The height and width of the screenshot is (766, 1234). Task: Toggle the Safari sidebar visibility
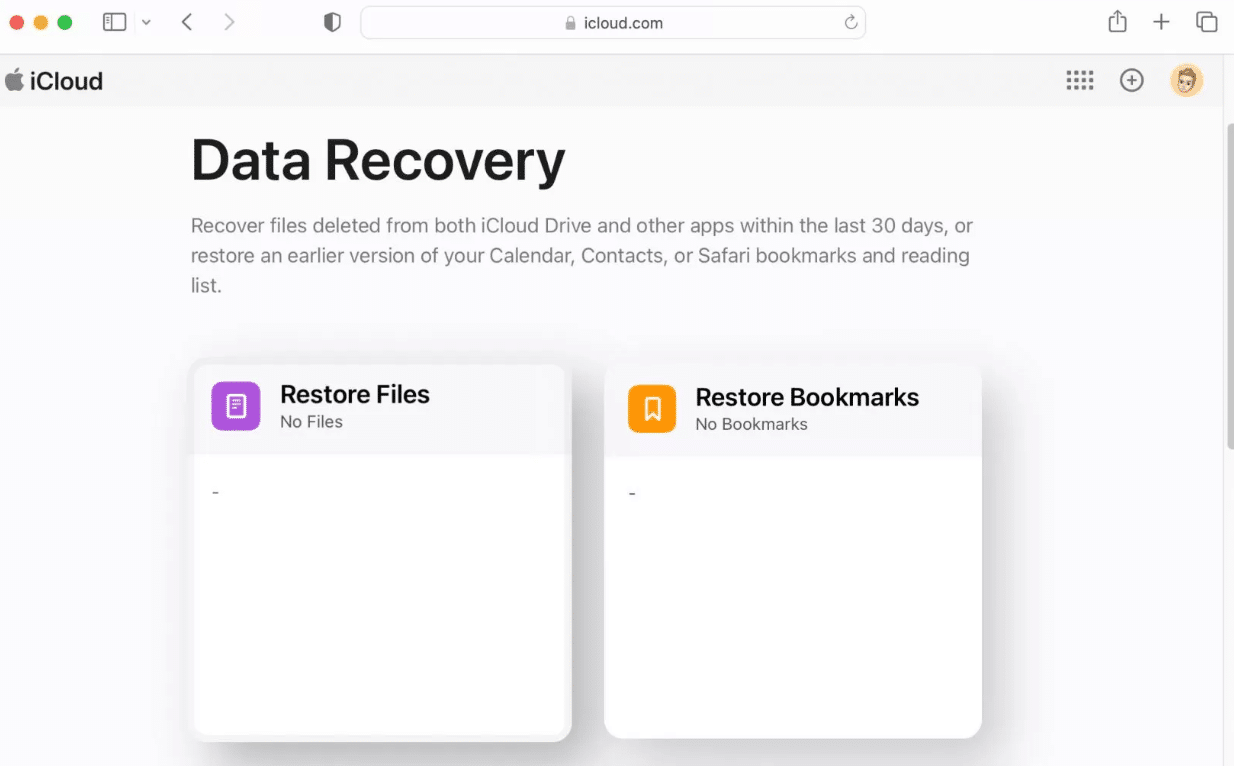coord(113,21)
